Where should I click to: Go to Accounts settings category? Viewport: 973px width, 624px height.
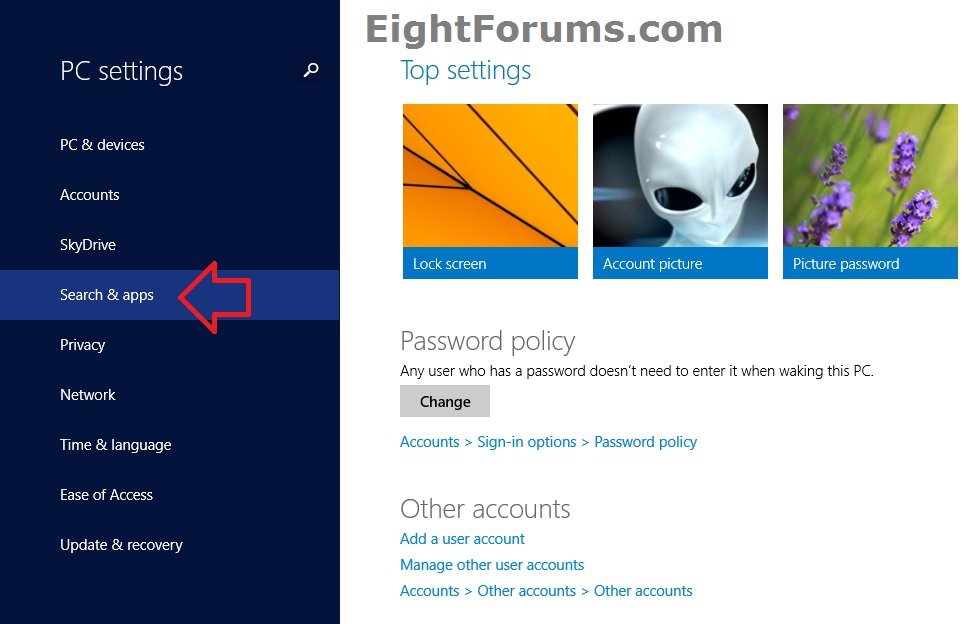coord(169,195)
